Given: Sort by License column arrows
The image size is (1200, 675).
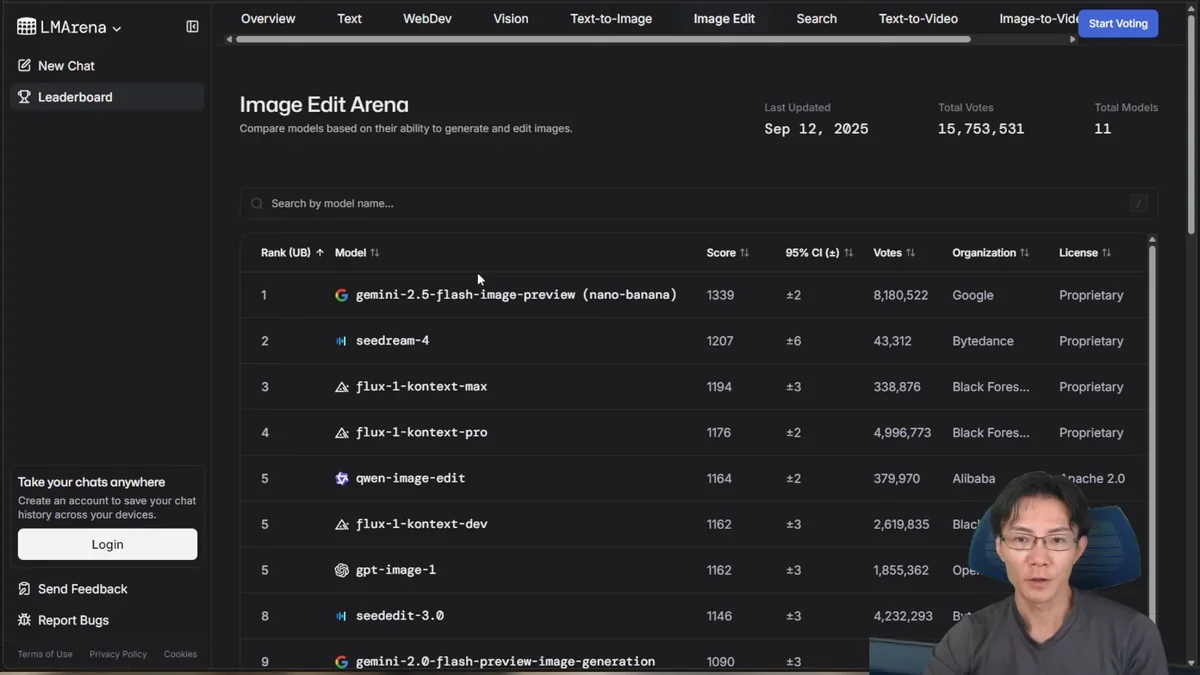Looking at the screenshot, I should pyautogui.click(x=1106, y=253).
